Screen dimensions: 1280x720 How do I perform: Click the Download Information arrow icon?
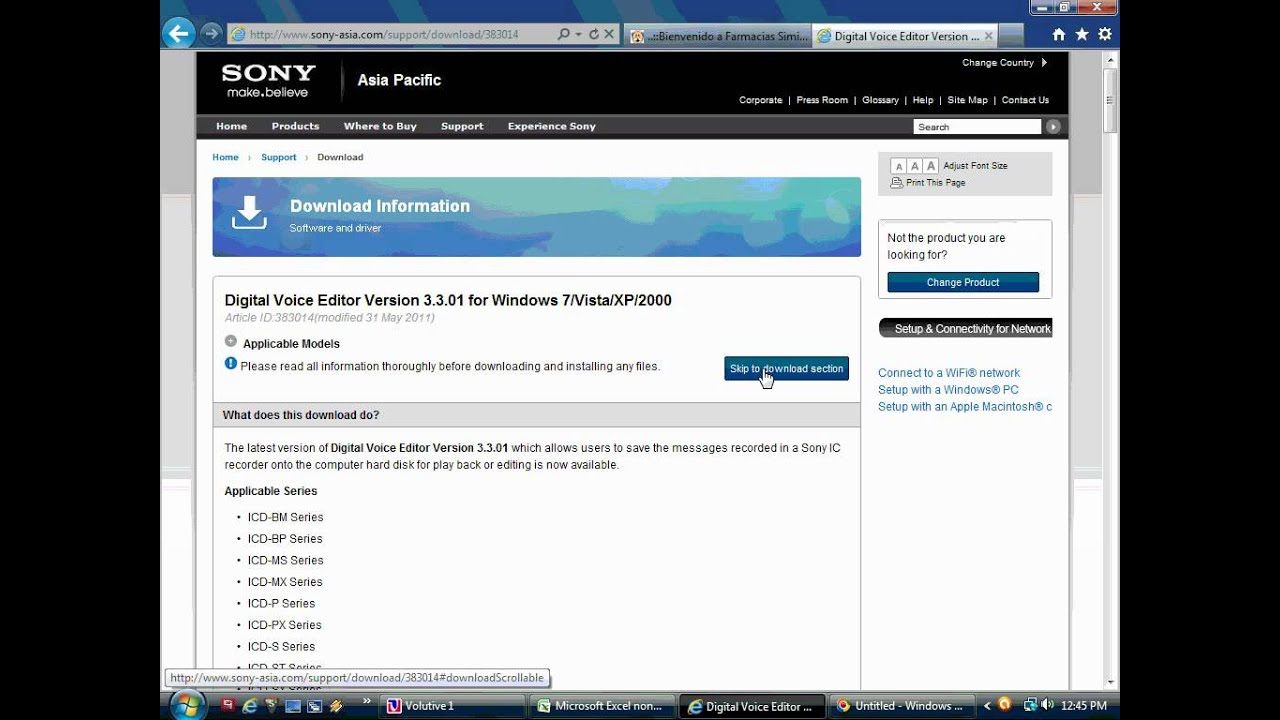(x=249, y=213)
